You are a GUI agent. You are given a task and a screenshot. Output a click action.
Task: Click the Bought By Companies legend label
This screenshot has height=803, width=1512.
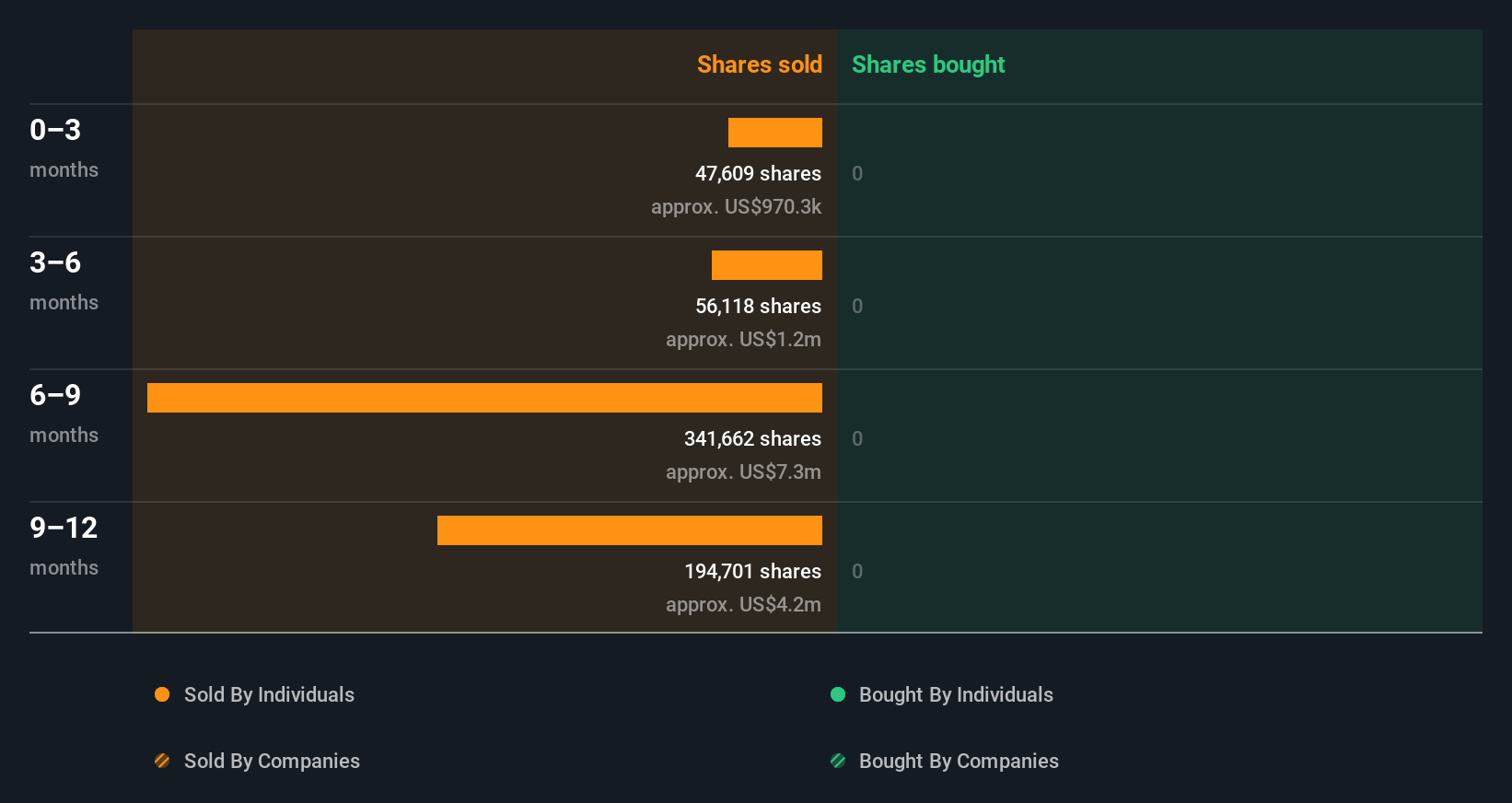(x=959, y=761)
